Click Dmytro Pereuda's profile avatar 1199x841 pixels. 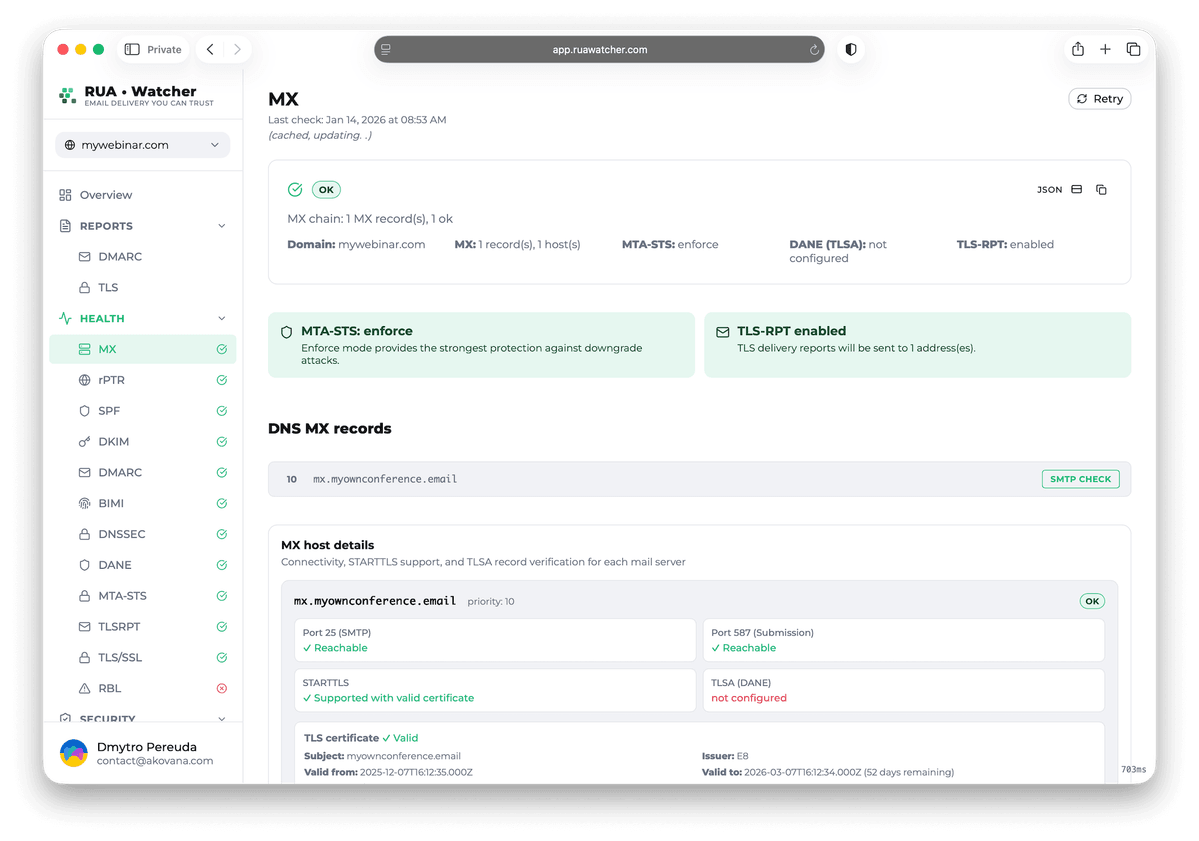pyautogui.click(x=72, y=752)
